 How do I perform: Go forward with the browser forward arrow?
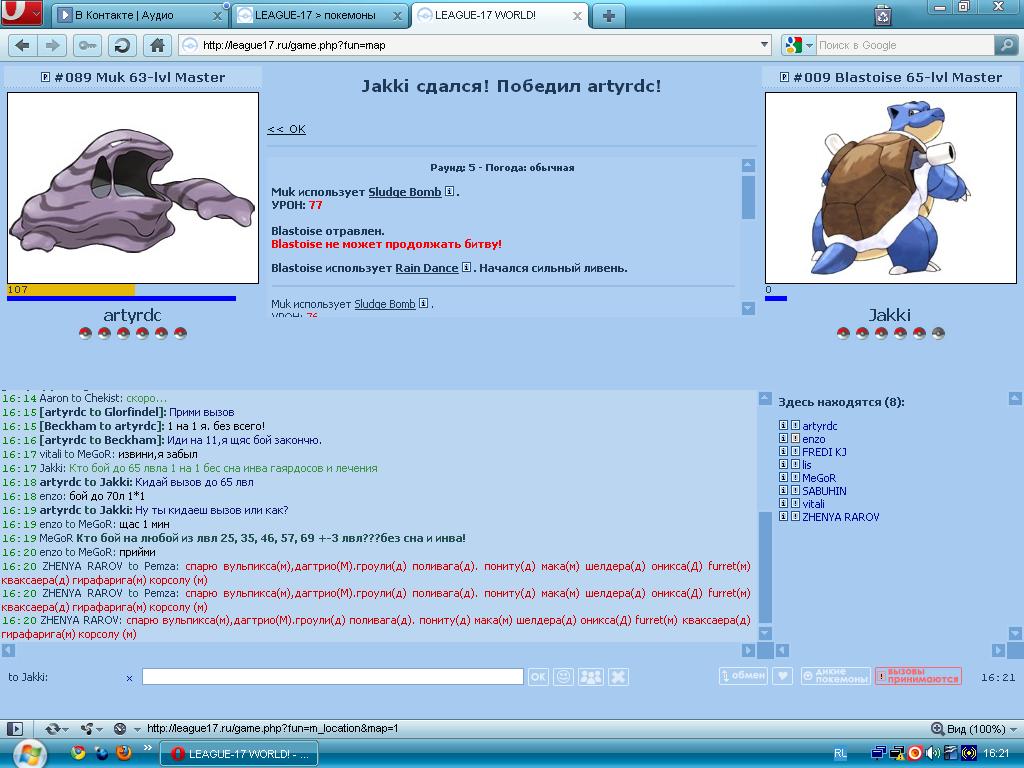click(x=52, y=45)
